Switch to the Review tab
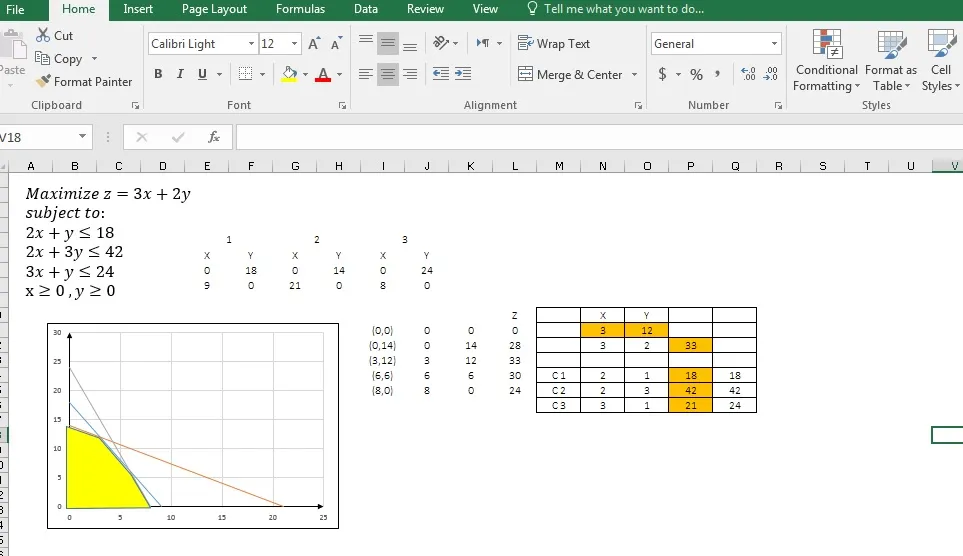This screenshot has height=556, width=963. [425, 9]
